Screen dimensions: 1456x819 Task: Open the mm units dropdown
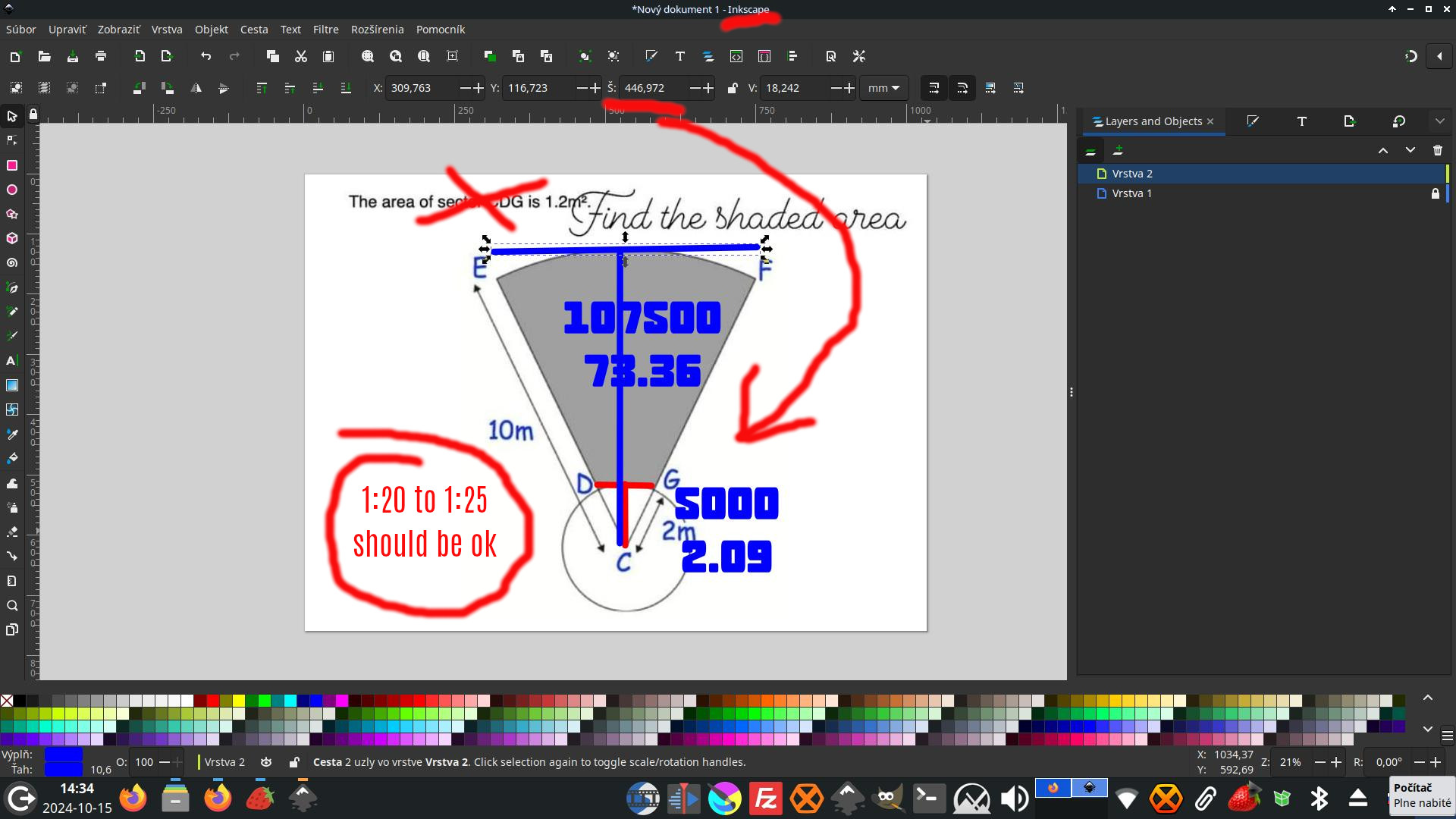(x=883, y=88)
